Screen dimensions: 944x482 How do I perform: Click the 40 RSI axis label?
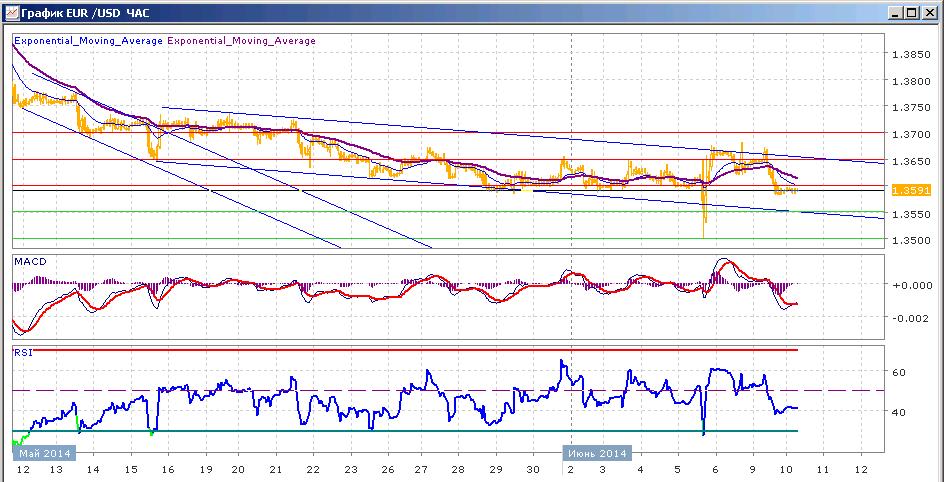(899, 412)
